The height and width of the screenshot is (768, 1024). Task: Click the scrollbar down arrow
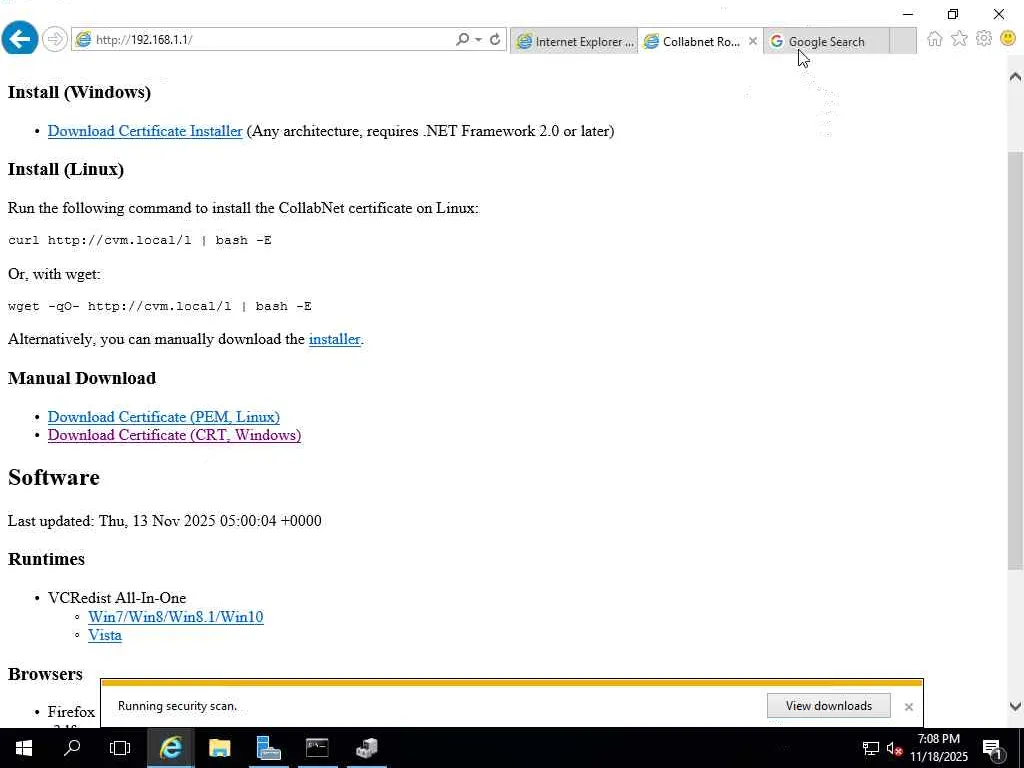tap(1015, 706)
